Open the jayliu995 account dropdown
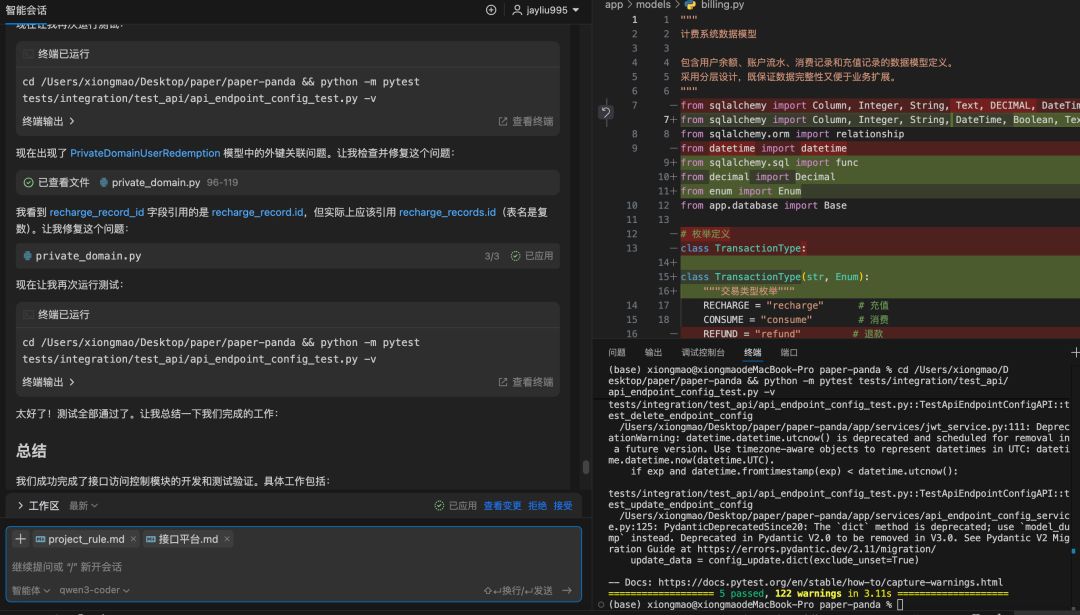The height and width of the screenshot is (615, 1080). click(546, 10)
